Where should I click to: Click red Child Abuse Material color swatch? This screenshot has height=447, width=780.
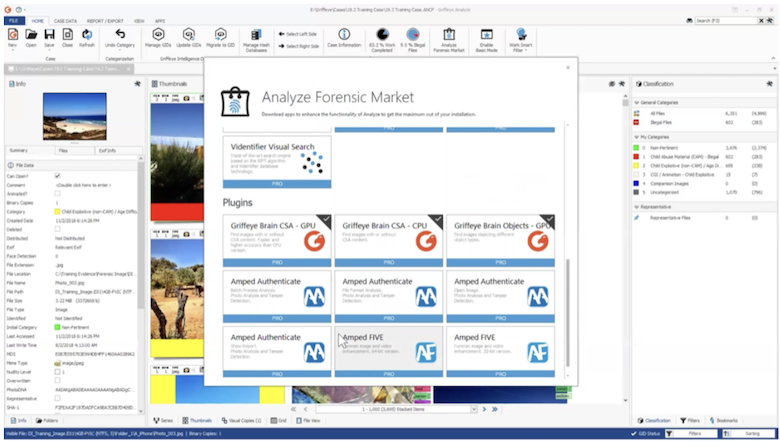coord(636,157)
